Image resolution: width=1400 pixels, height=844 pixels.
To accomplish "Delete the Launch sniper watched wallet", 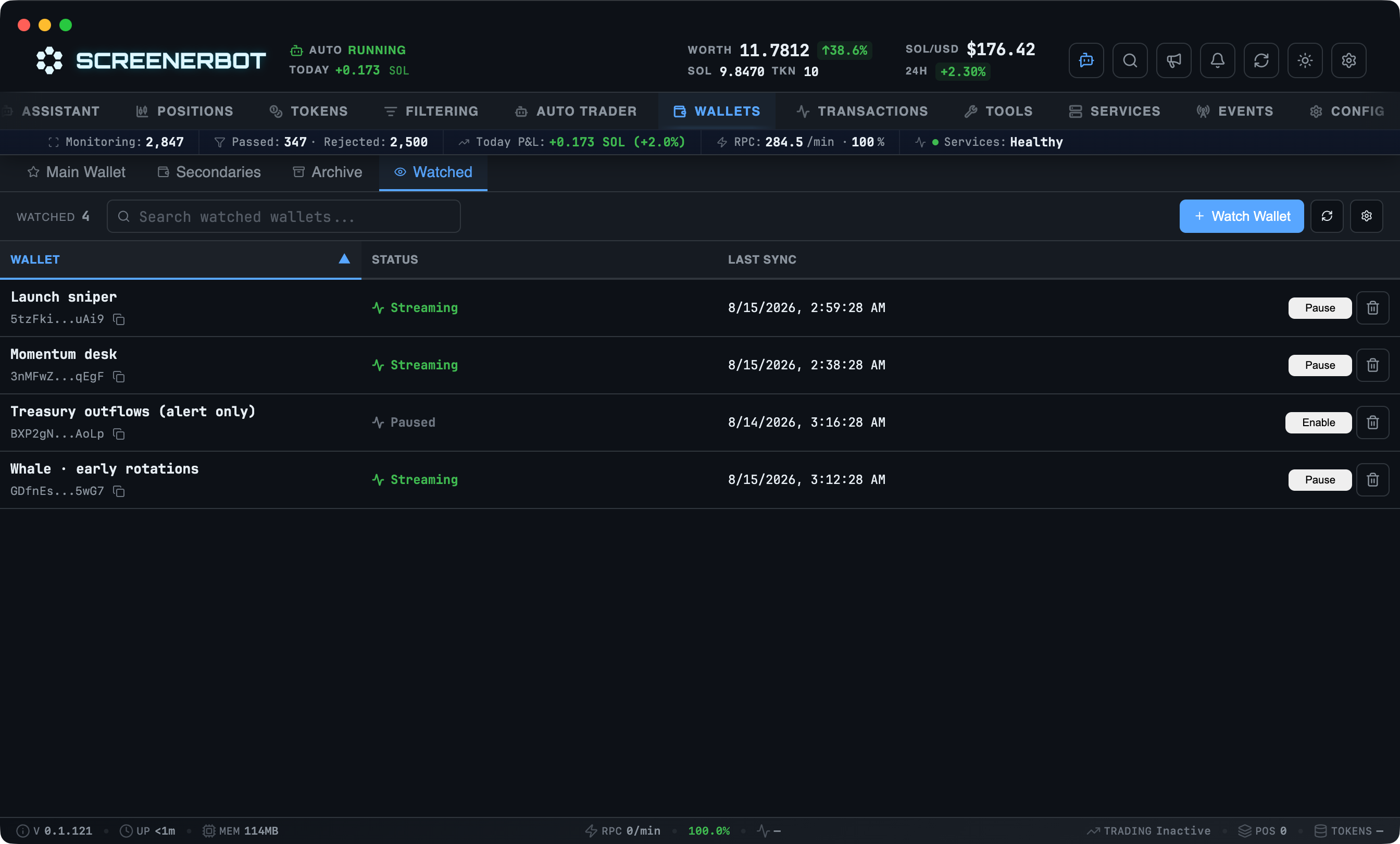I will [x=1373, y=308].
